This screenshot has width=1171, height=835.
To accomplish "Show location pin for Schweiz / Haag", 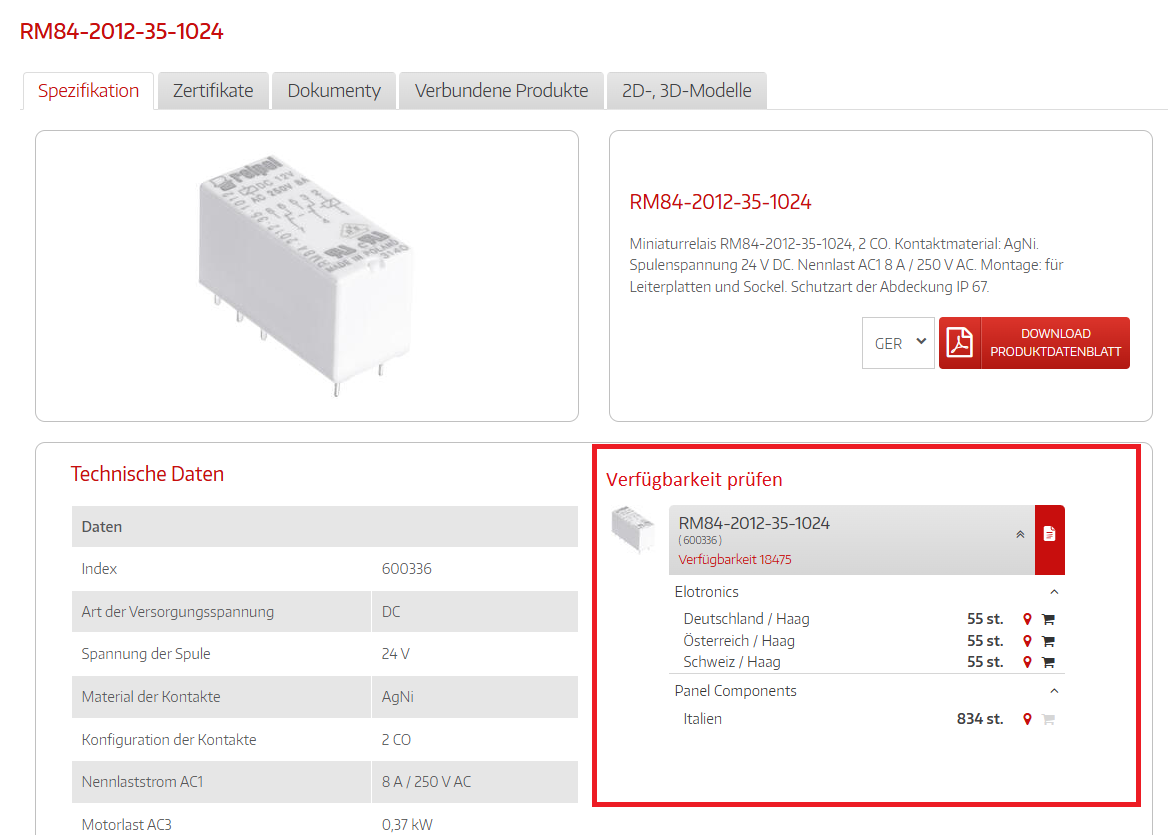I will point(1027,662).
